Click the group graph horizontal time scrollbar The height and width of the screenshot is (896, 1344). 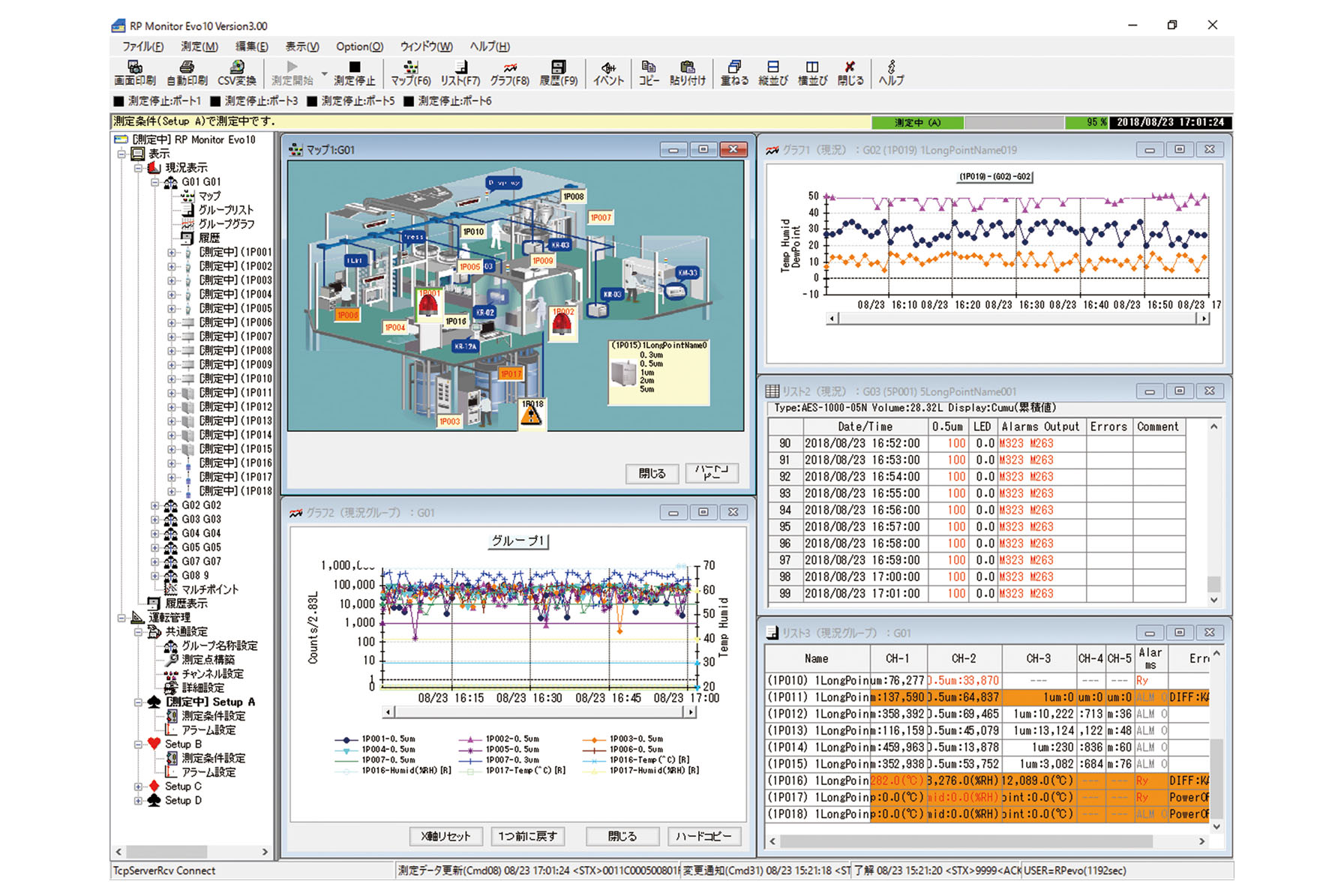tap(540, 712)
